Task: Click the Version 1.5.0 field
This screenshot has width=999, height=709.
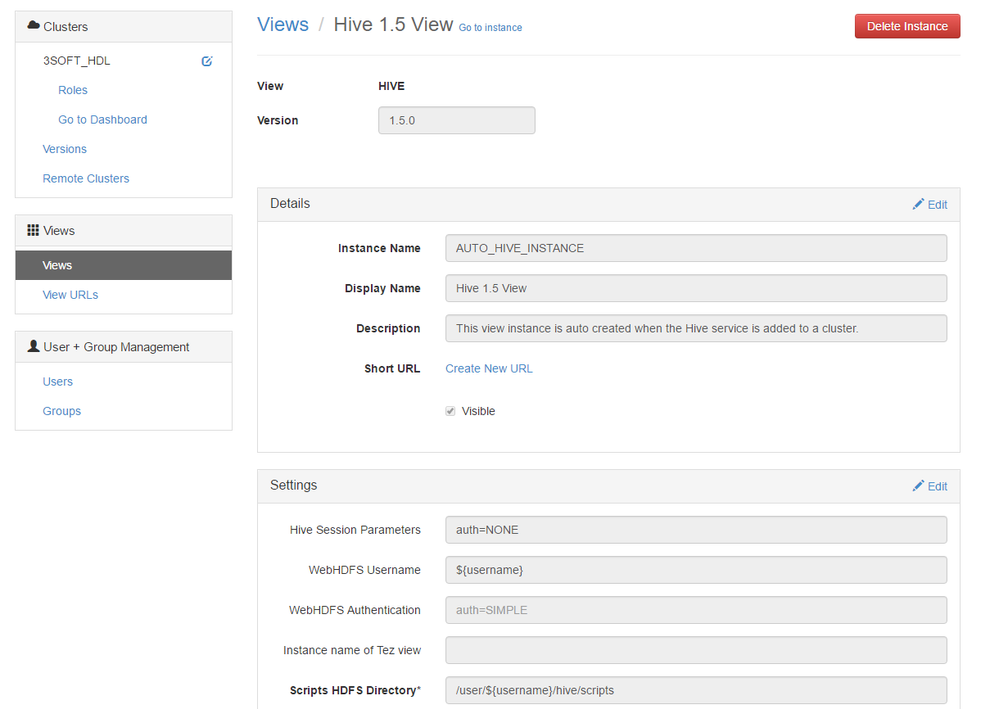Action: (x=457, y=120)
